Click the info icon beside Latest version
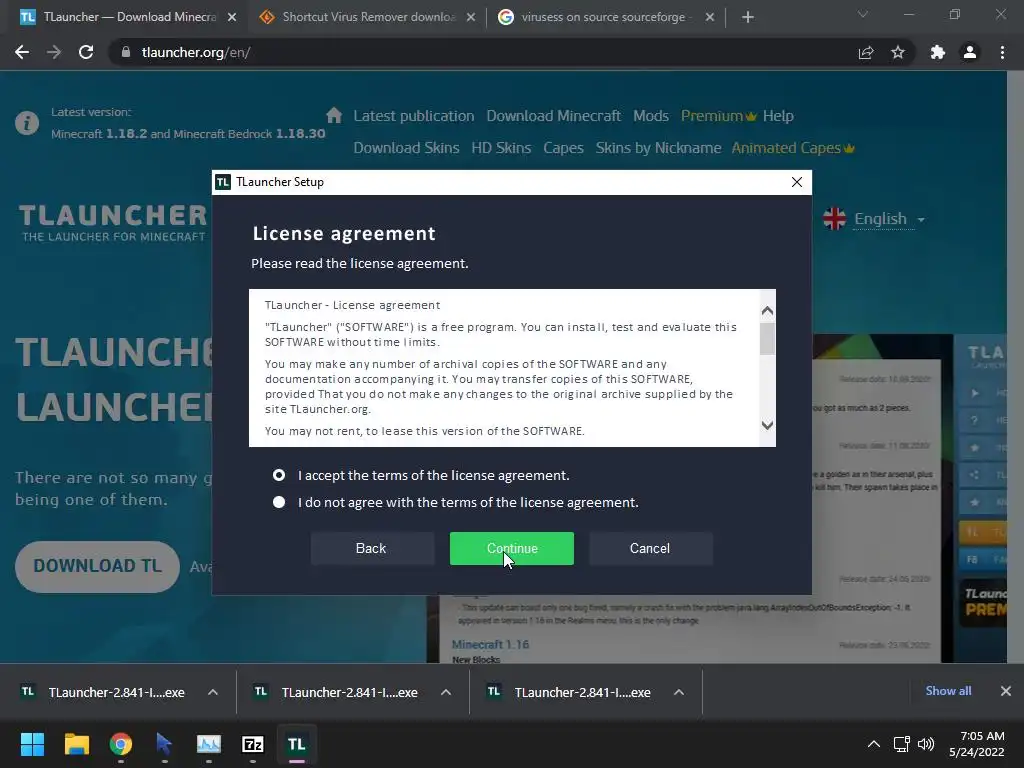 [x=27, y=123]
